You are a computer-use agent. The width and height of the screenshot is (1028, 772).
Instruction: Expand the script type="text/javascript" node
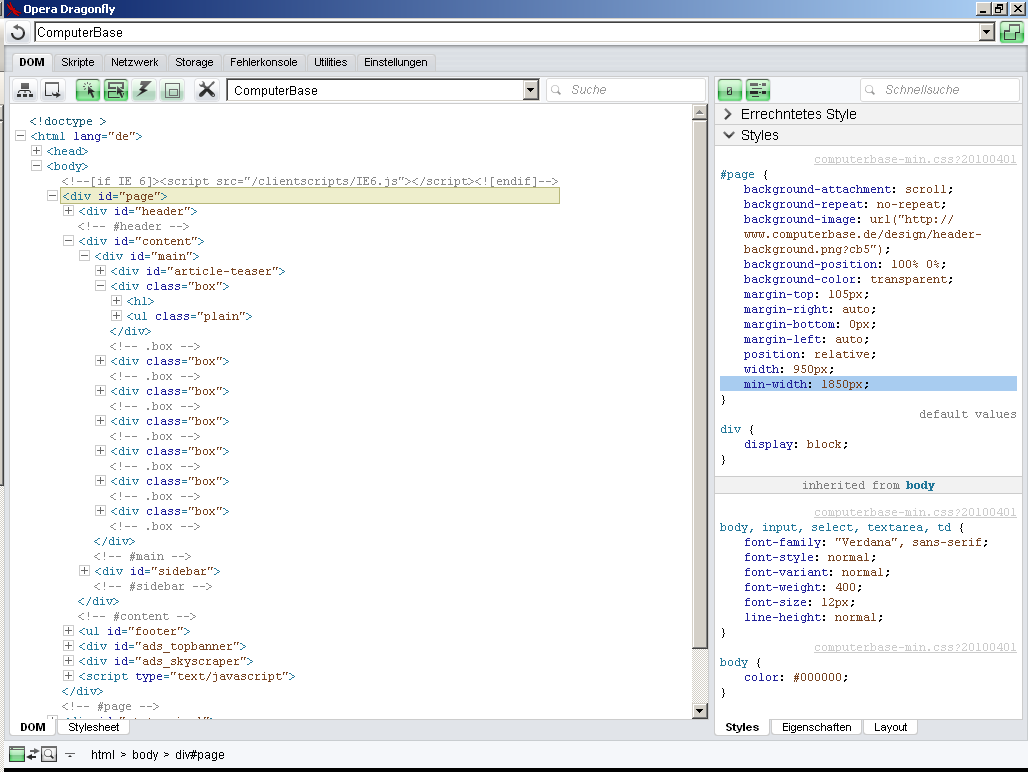[x=68, y=676]
